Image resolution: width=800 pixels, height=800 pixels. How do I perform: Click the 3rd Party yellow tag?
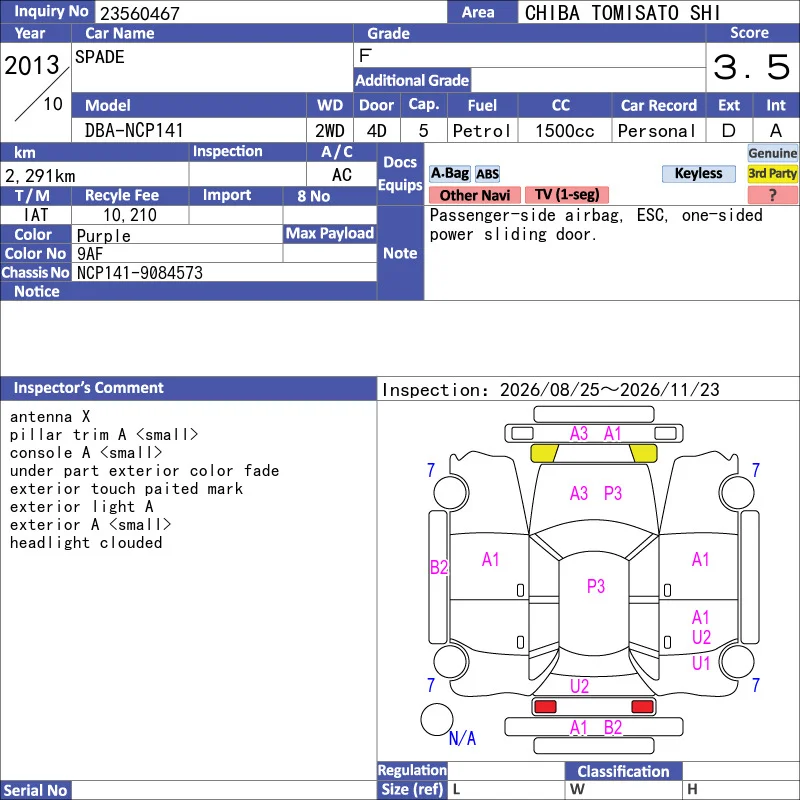[772, 173]
